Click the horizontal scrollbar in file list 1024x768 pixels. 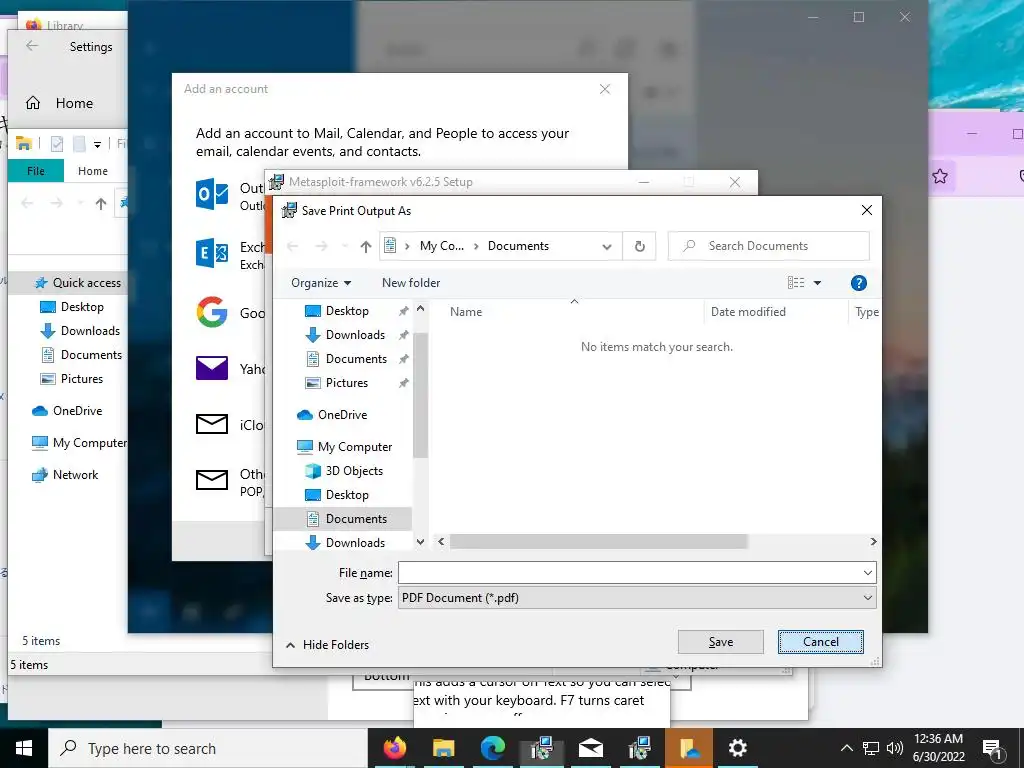tap(598, 541)
